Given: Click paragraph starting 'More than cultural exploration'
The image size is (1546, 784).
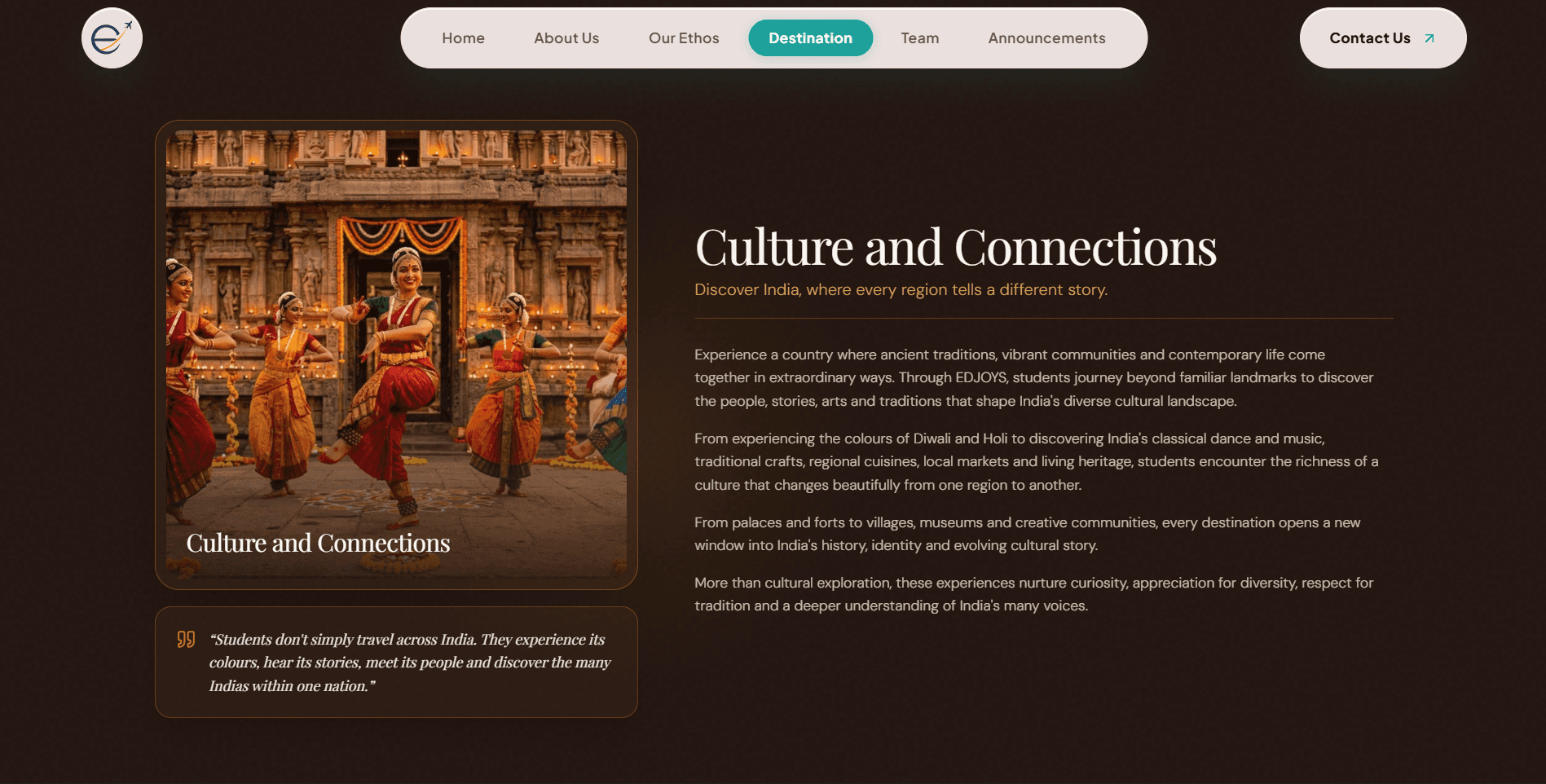Looking at the screenshot, I should [1033, 594].
